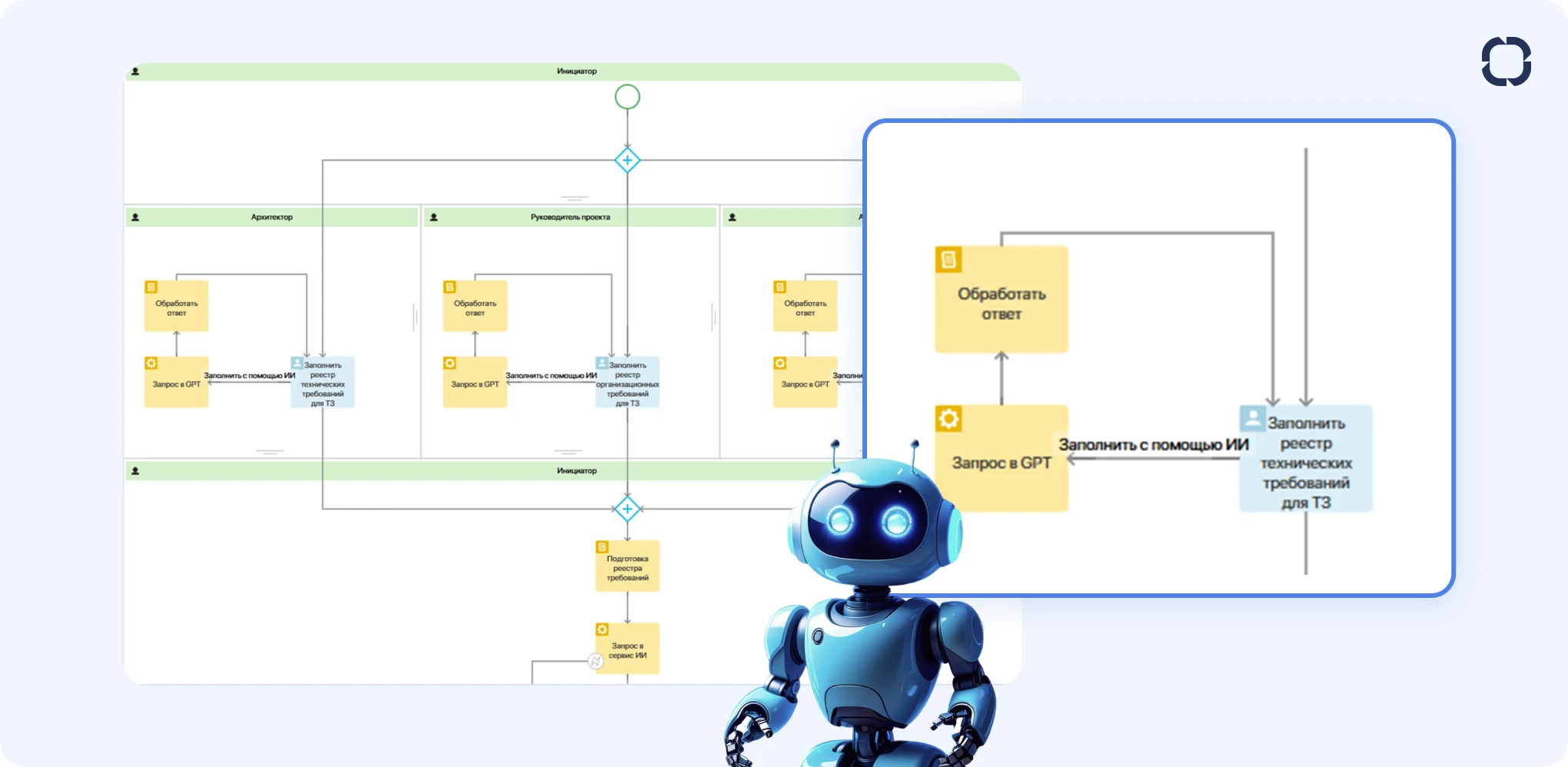Click the company logo in top-right corner
Viewport: 1568px width, 767px height.
[1506, 61]
